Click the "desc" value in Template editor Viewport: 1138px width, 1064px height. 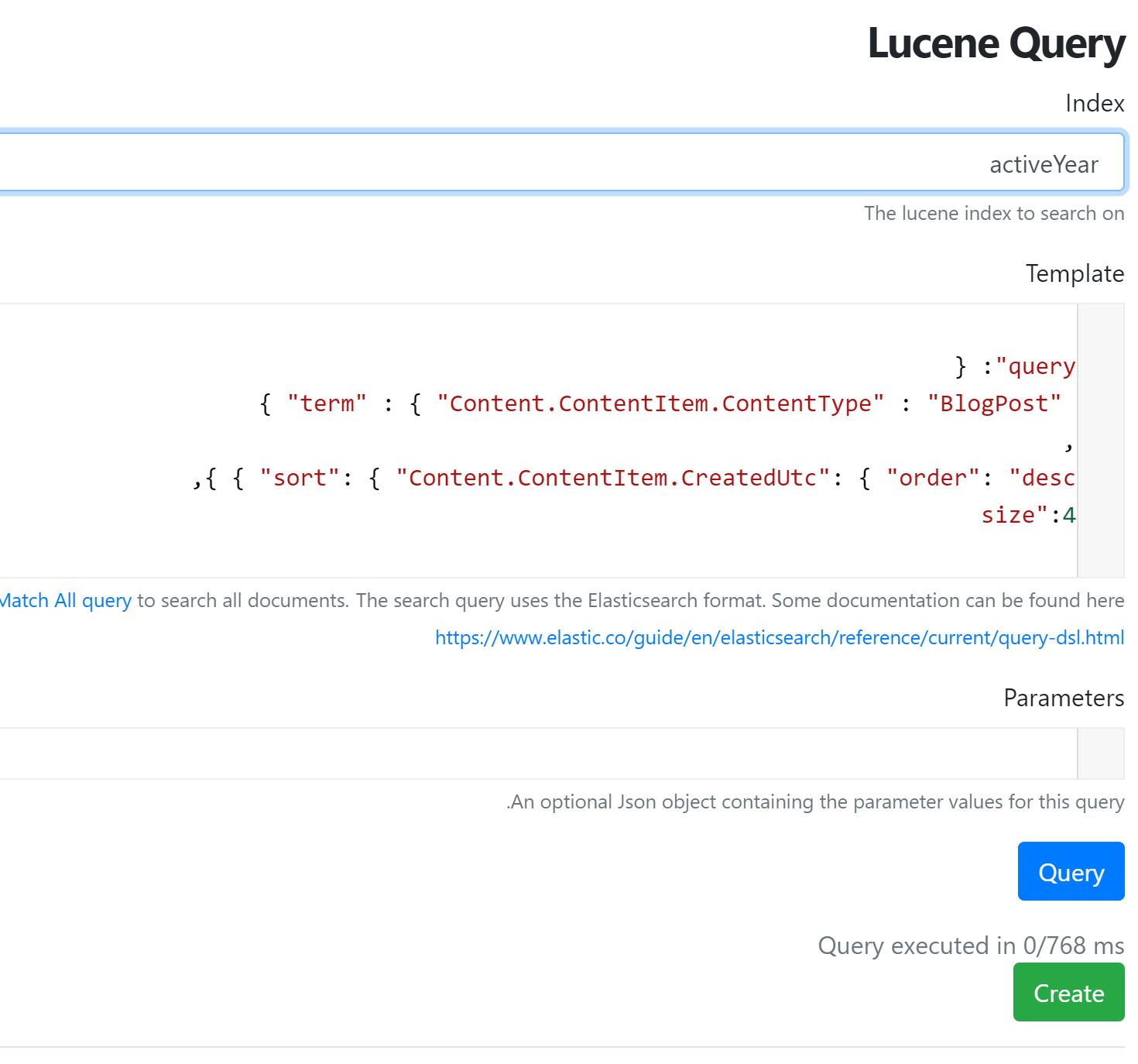pos(1042,478)
